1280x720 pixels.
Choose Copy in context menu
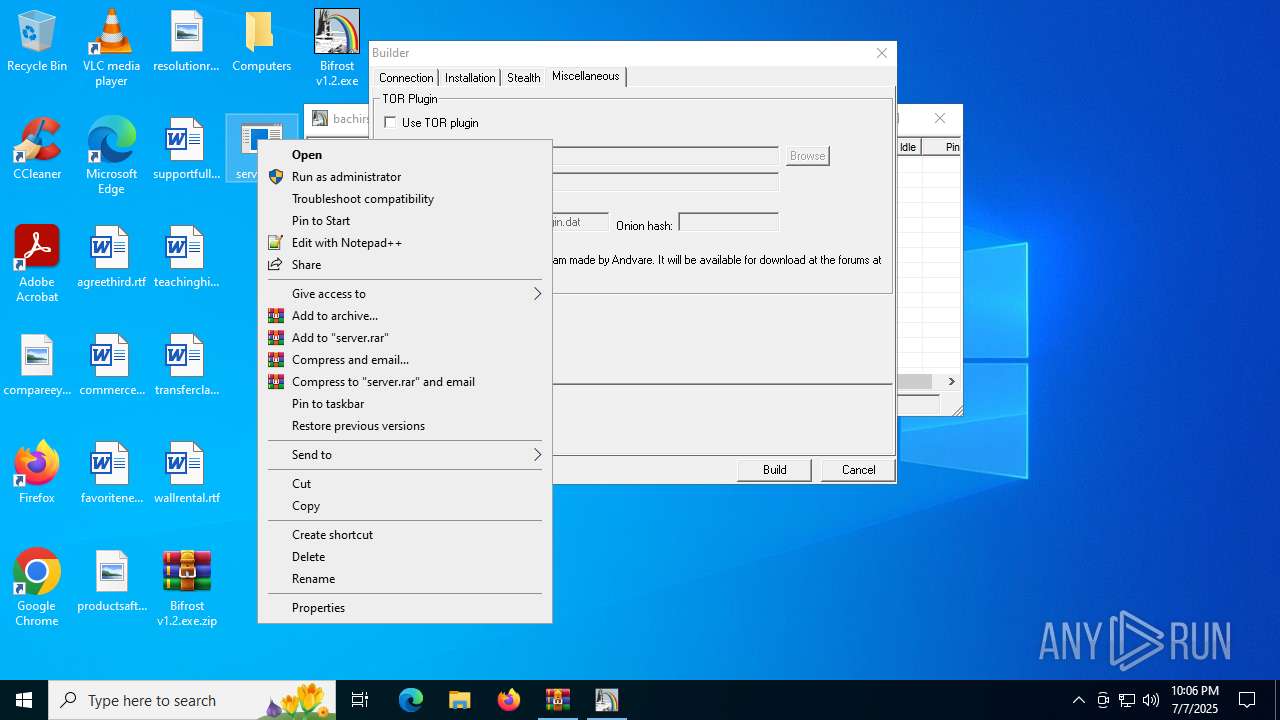(405, 505)
